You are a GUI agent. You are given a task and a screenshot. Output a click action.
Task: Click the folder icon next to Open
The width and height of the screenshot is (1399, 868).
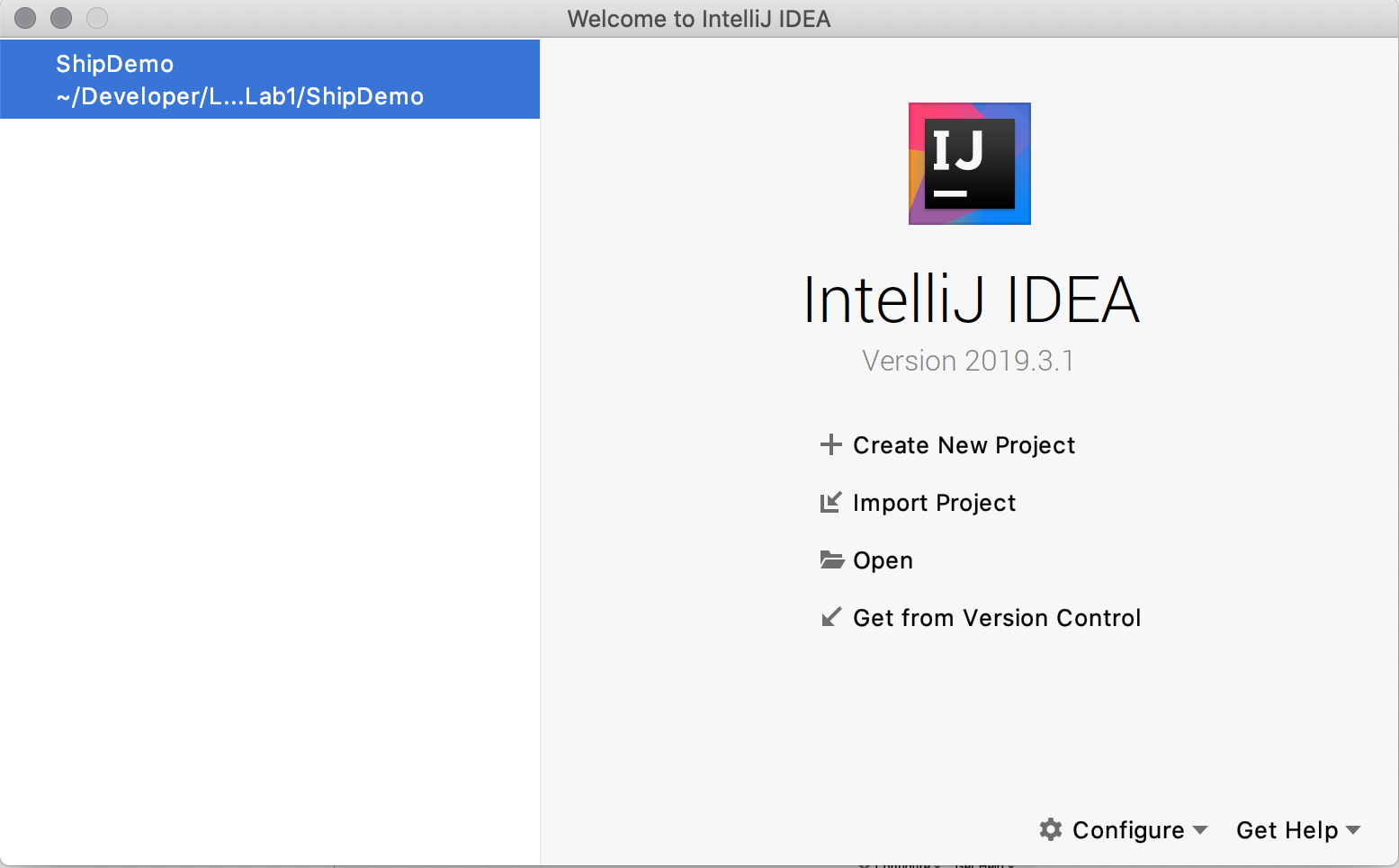point(831,559)
